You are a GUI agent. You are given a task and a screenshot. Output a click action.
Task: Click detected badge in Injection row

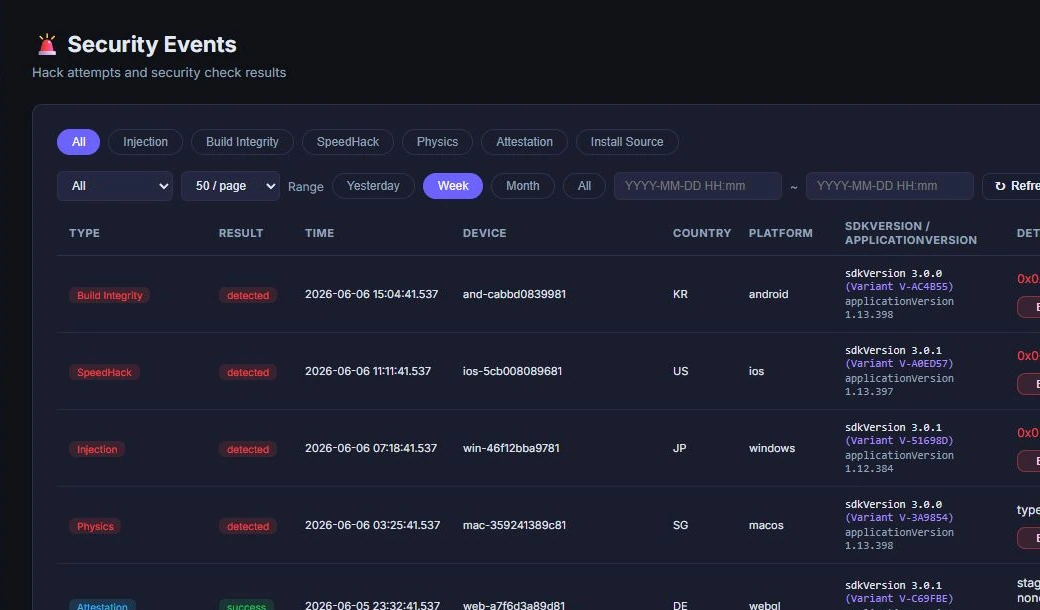pyautogui.click(x=248, y=450)
